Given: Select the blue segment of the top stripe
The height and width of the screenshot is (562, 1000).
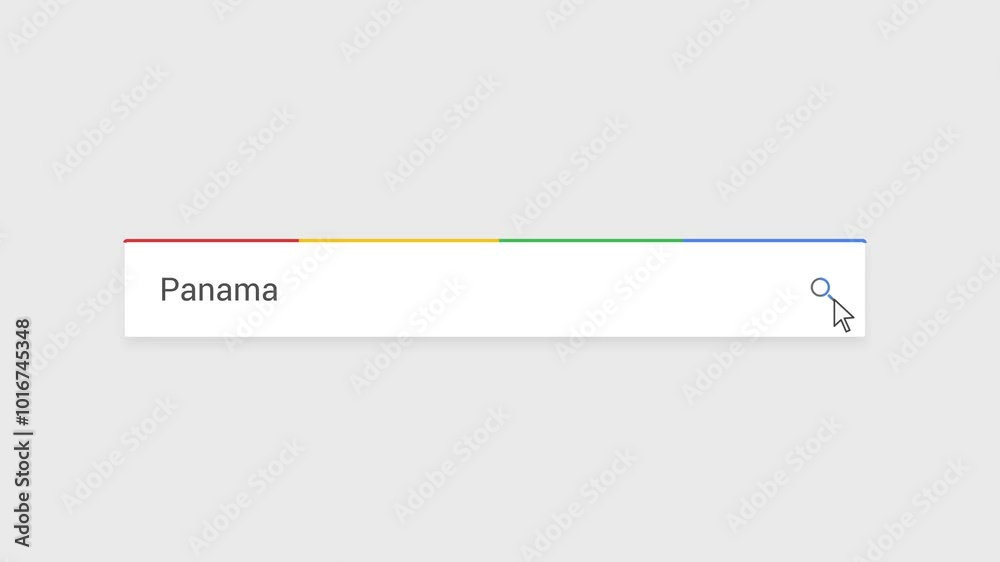Looking at the screenshot, I should tap(774, 240).
